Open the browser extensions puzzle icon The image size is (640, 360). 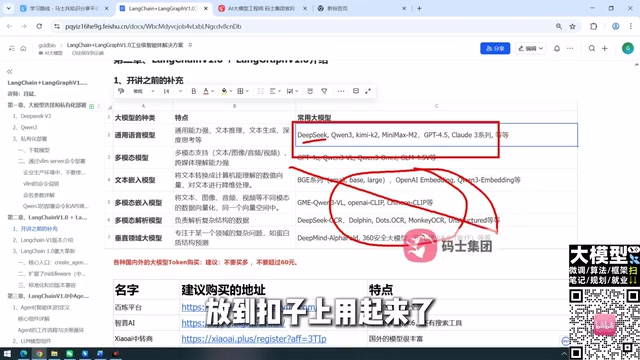click(593, 26)
